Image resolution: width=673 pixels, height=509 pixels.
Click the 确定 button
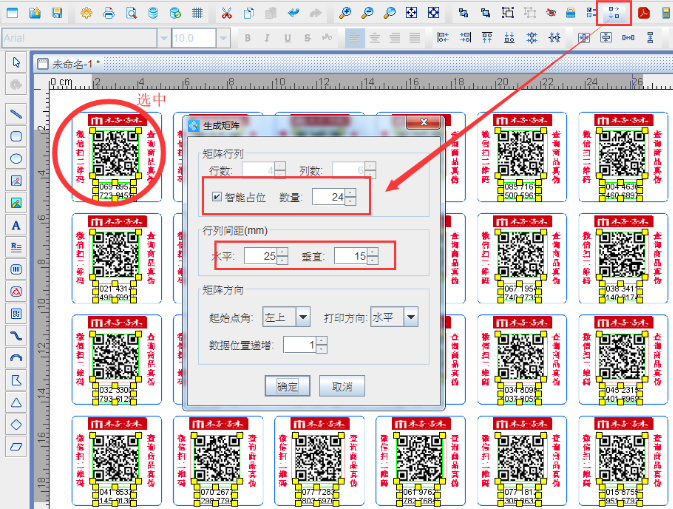pos(287,386)
